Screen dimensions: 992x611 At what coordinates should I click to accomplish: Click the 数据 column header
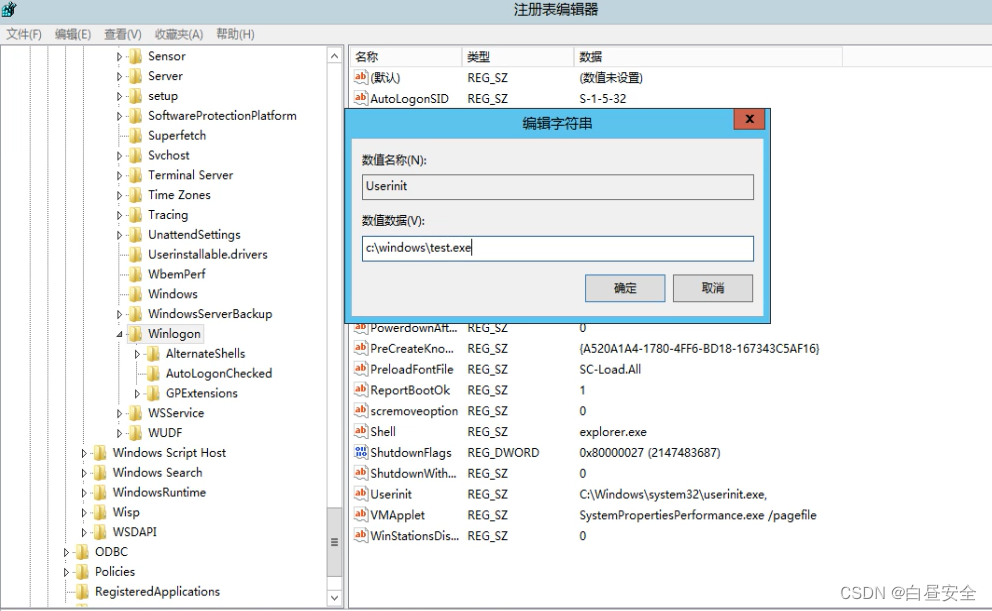click(708, 57)
